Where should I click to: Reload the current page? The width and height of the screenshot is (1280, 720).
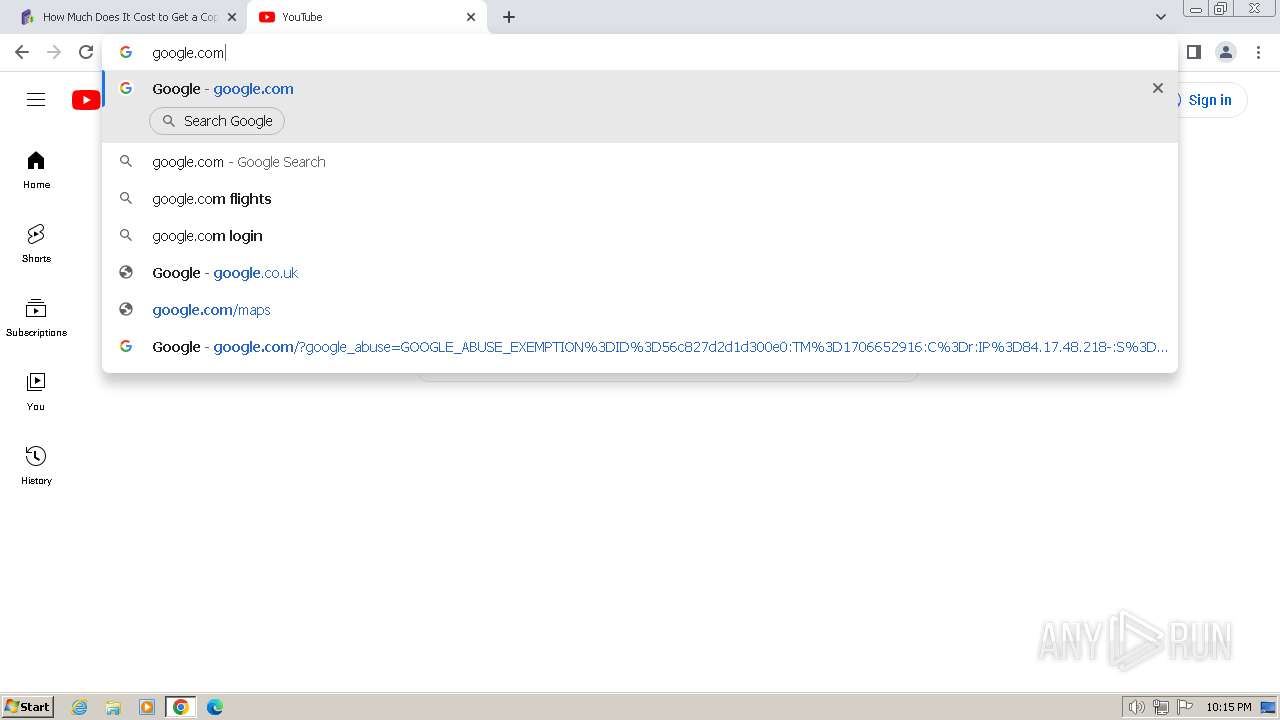pyautogui.click(x=86, y=52)
